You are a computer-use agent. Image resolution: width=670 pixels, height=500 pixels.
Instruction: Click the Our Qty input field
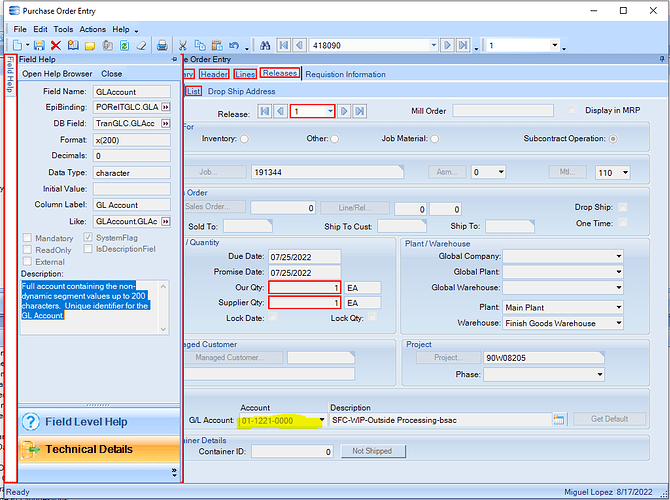pyautogui.click(x=305, y=288)
